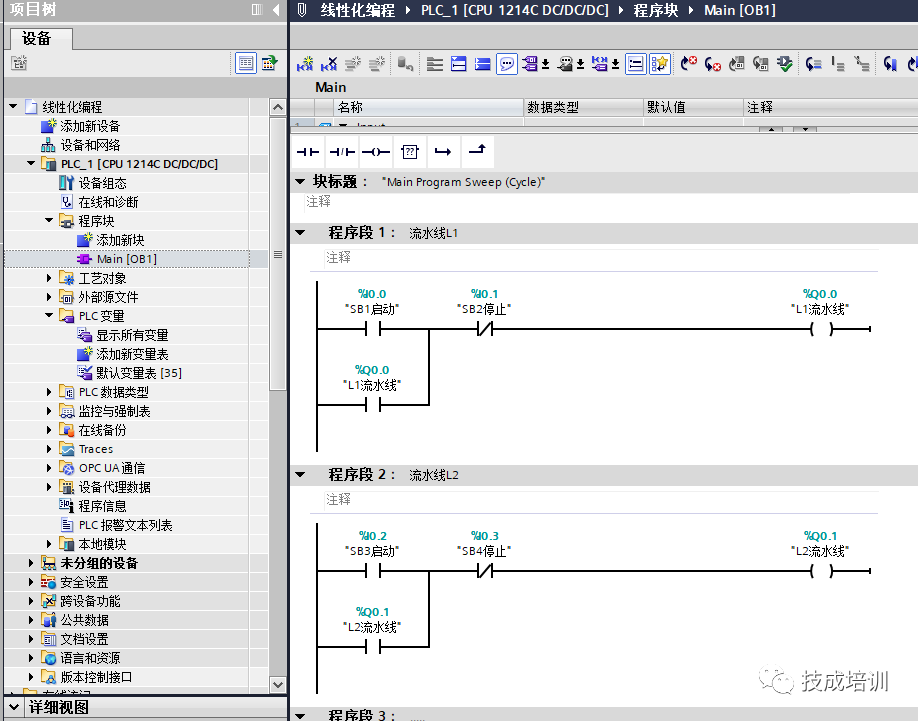Click PLC_1 breadcrumb in title bar

coord(515,11)
